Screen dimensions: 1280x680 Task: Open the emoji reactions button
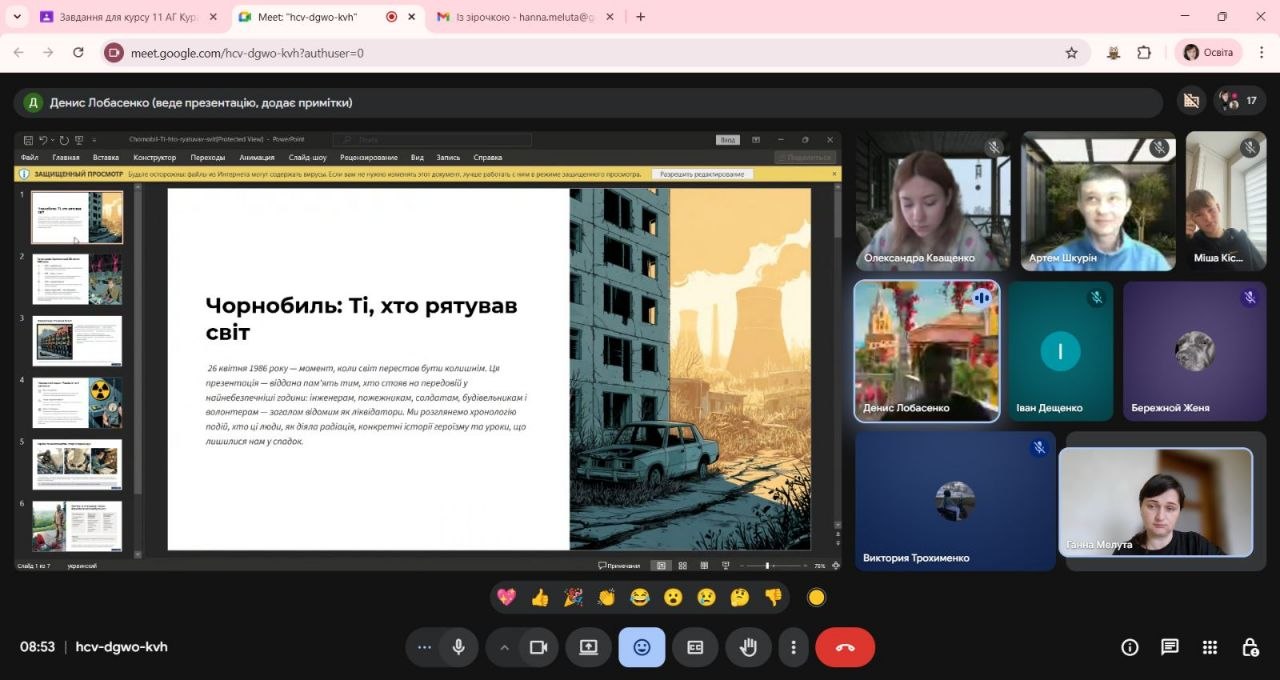(642, 647)
